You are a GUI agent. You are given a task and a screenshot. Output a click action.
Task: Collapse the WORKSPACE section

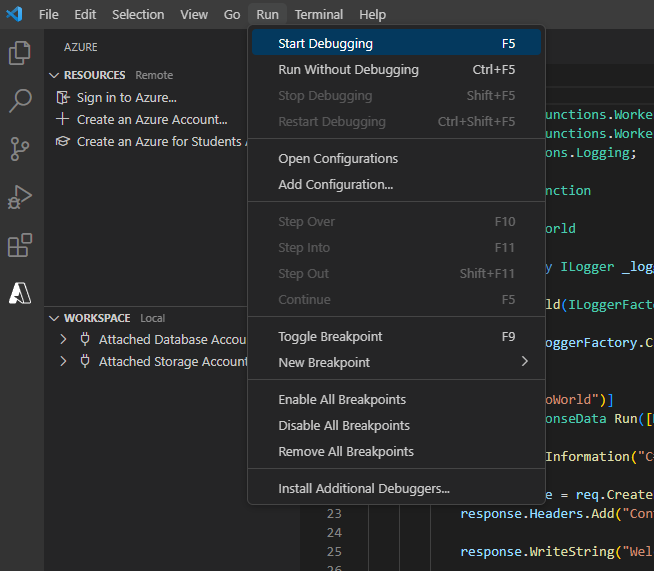(55, 318)
